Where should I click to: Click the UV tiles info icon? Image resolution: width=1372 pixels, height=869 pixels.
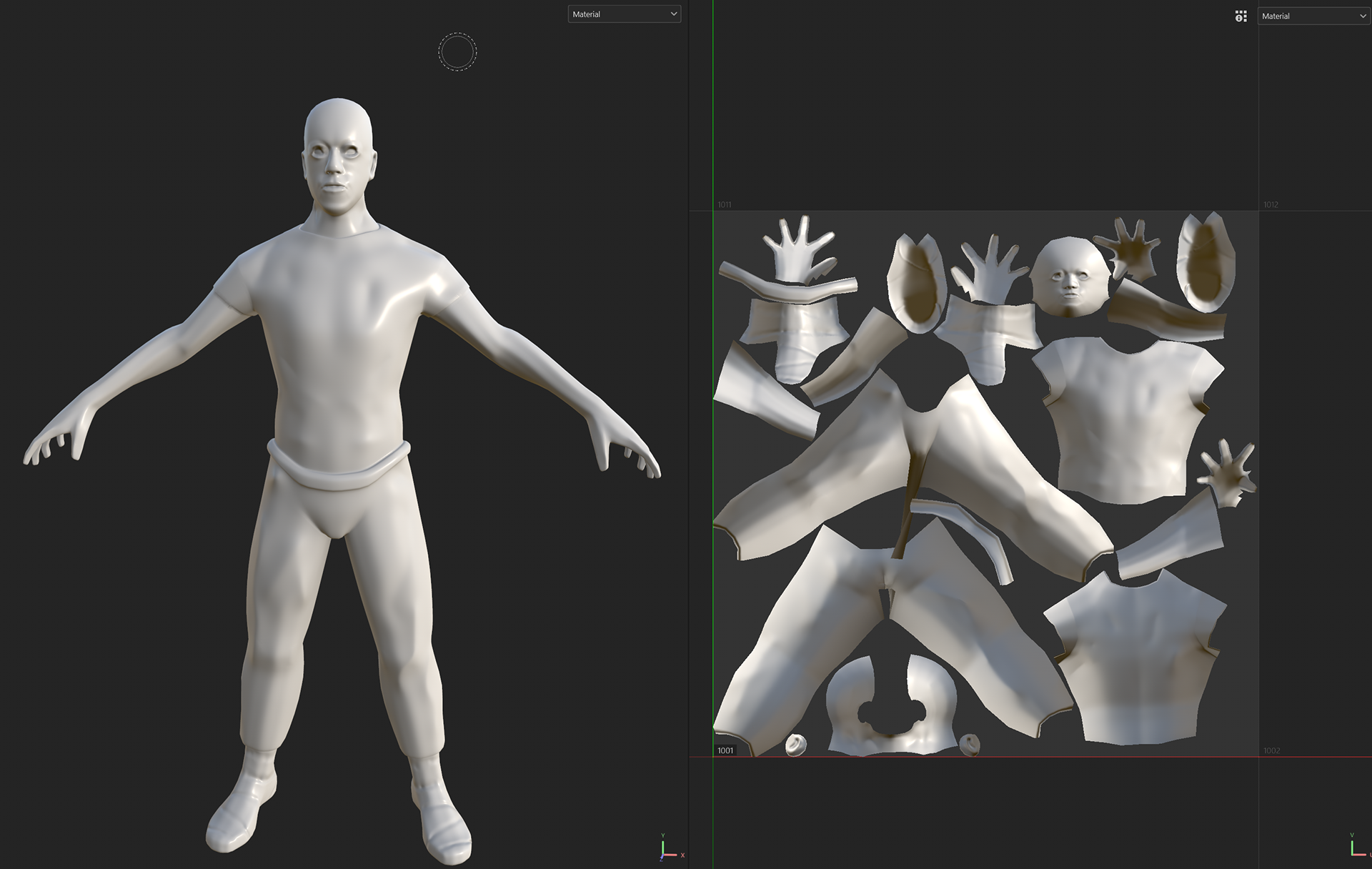point(1241,16)
